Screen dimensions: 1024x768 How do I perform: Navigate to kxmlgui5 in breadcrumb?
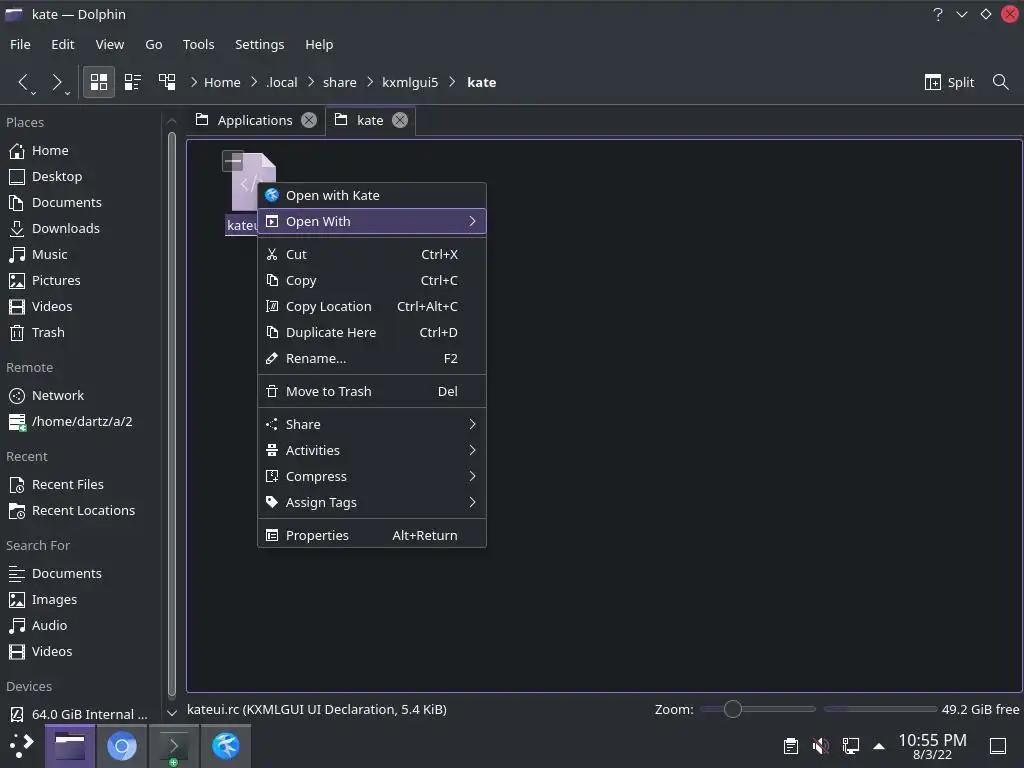point(410,82)
